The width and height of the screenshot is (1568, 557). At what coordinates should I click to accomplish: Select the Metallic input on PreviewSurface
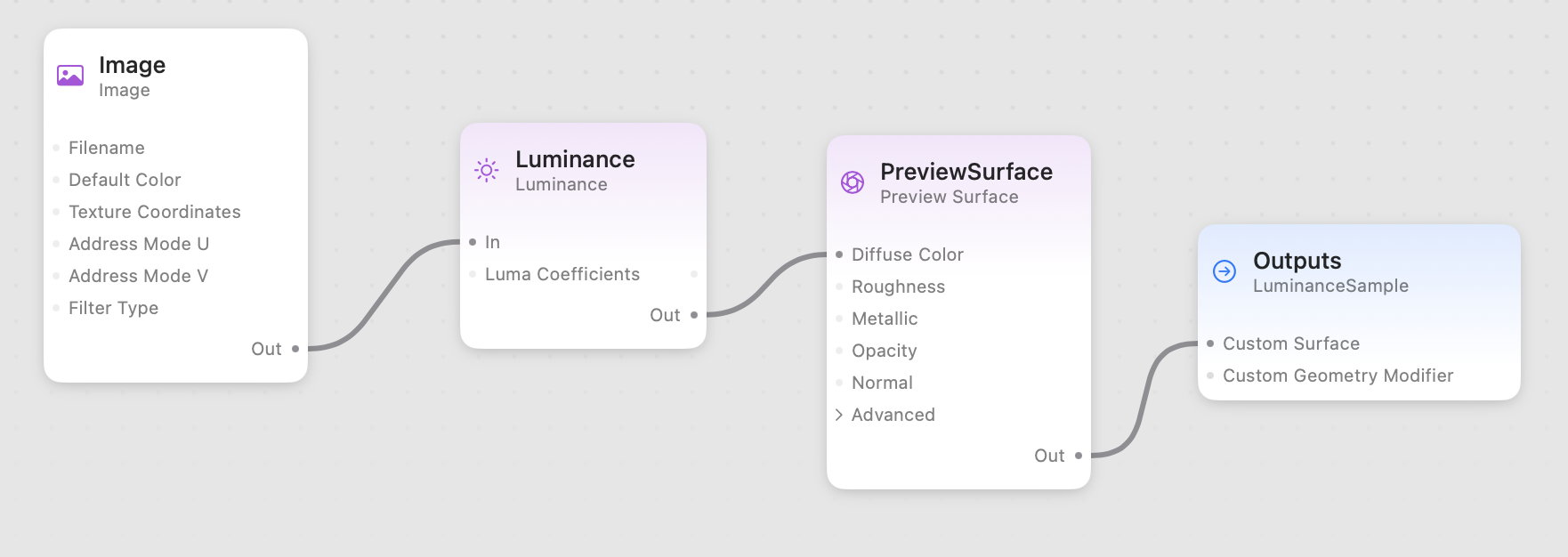tap(885, 319)
